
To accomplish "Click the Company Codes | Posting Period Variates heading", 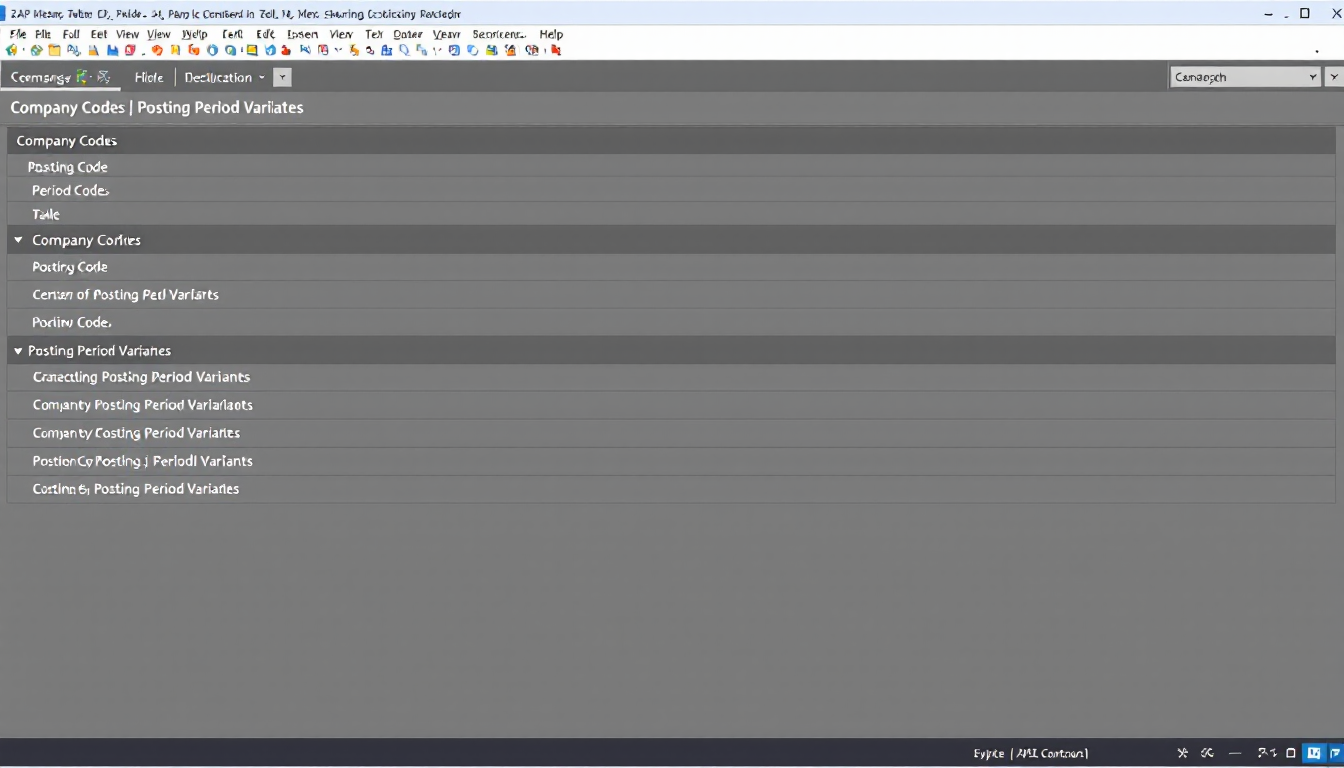I will tap(157, 107).
